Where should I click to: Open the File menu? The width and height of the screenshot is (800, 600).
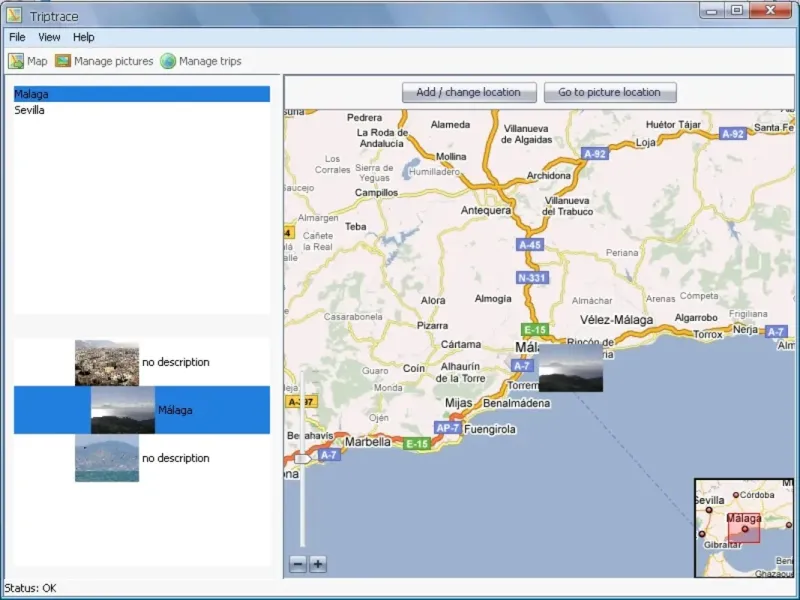[17, 37]
